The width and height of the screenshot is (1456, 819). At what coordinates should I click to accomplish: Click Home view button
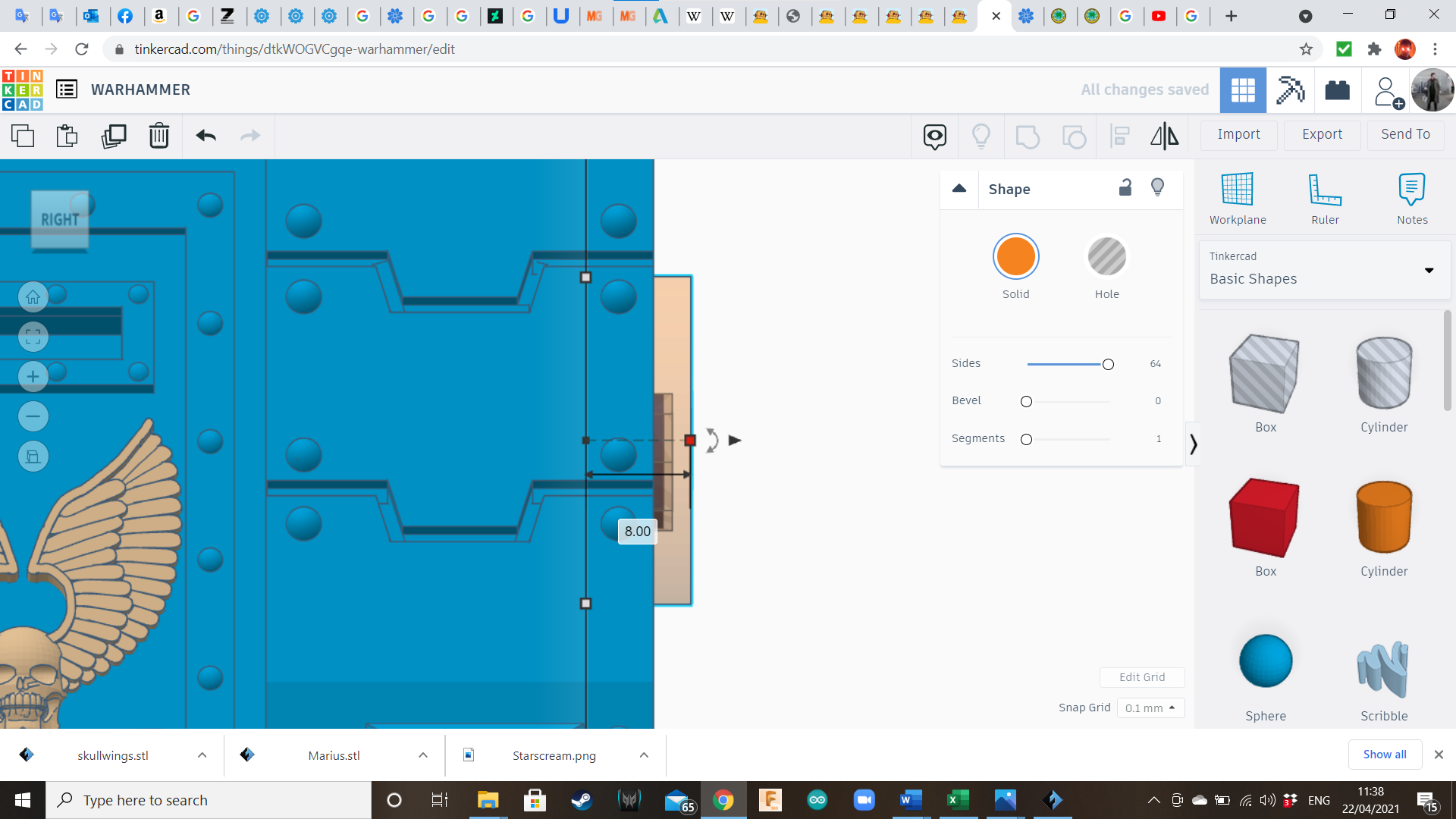(x=33, y=297)
